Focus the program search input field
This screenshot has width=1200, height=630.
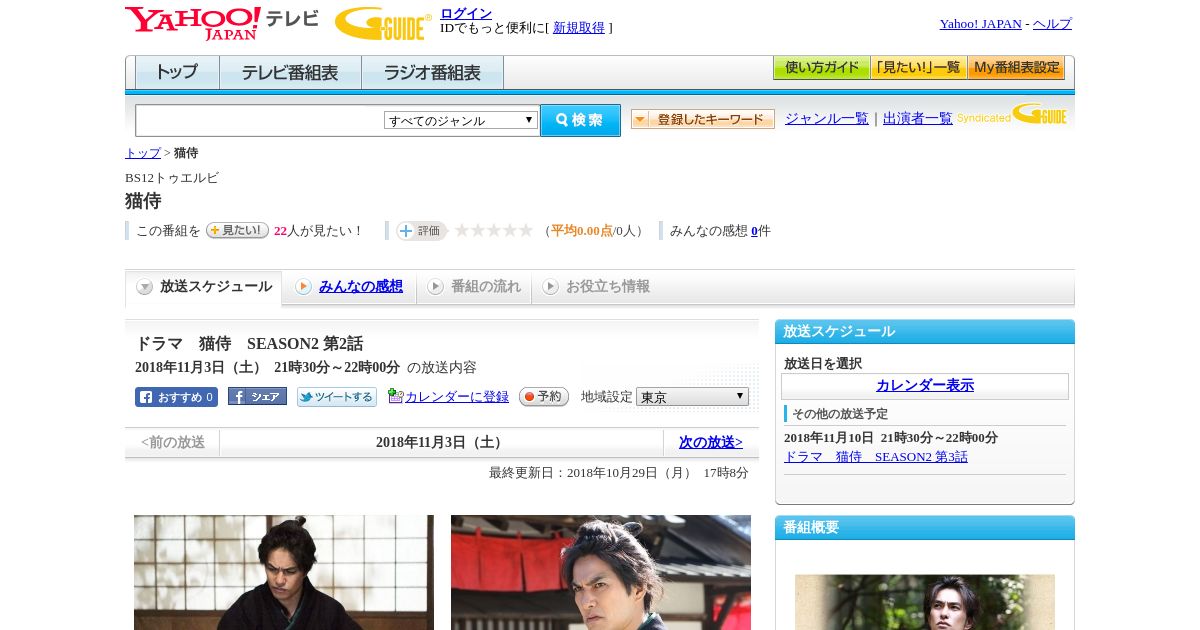pyautogui.click(x=259, y=120)
